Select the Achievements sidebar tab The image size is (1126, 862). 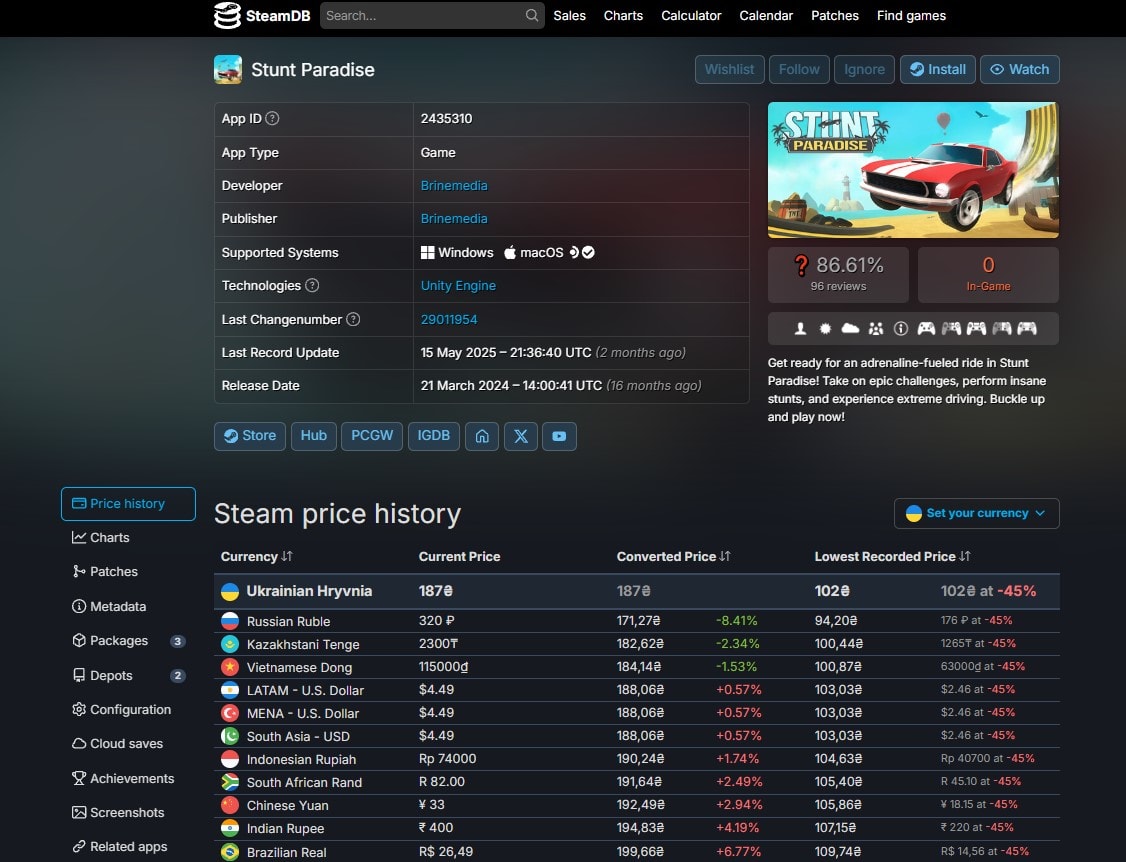128,778
